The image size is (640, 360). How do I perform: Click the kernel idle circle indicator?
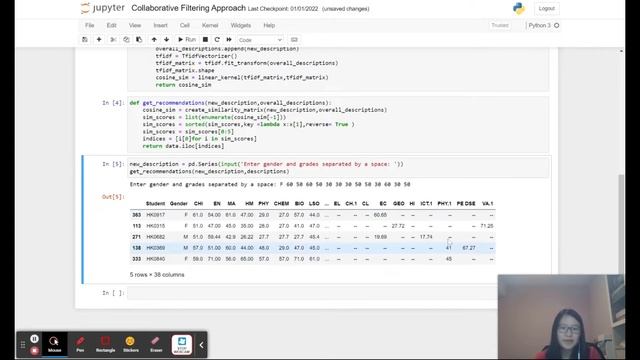[x=556, y=25]
